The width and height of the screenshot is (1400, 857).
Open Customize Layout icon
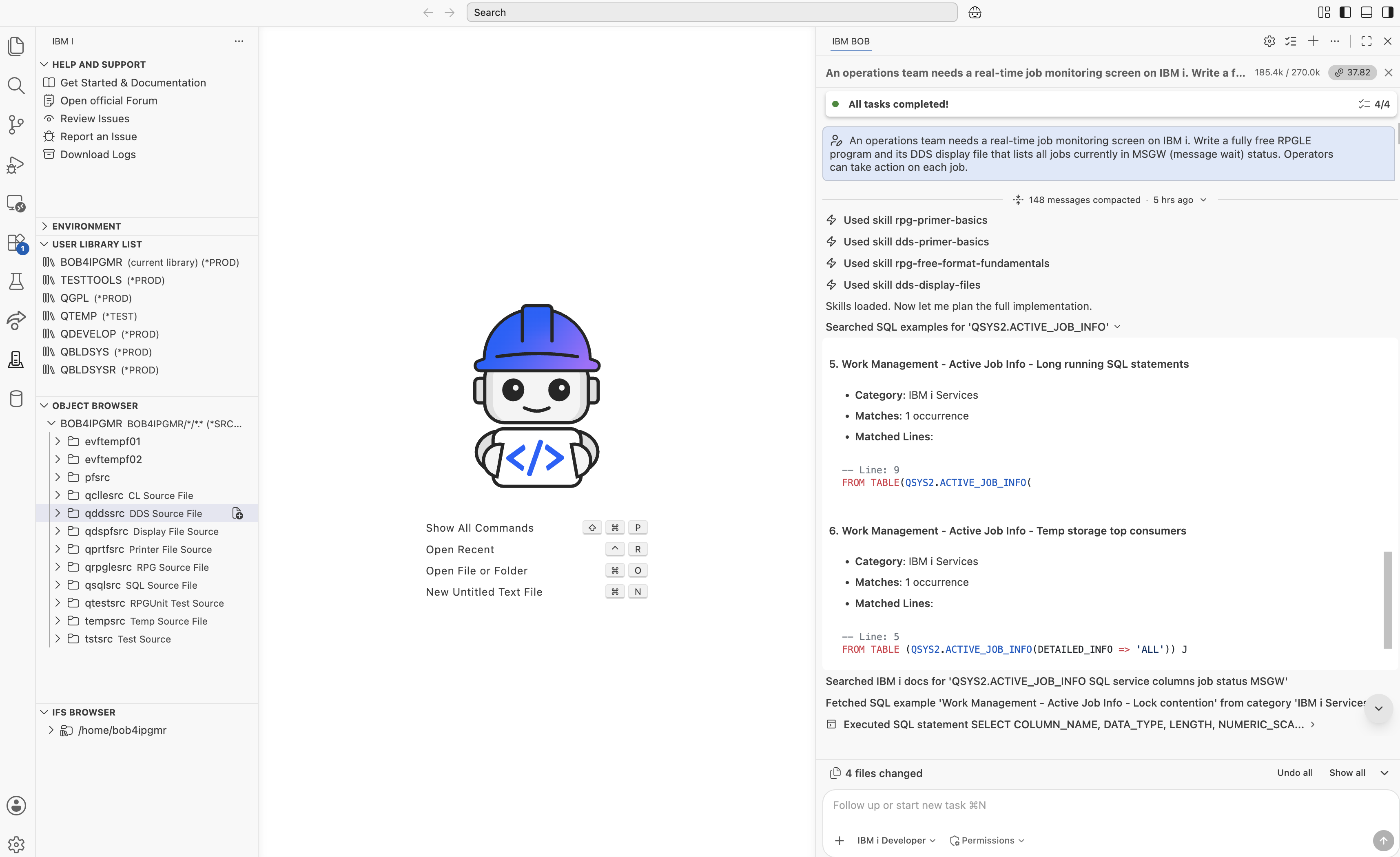click(1324, 13)
